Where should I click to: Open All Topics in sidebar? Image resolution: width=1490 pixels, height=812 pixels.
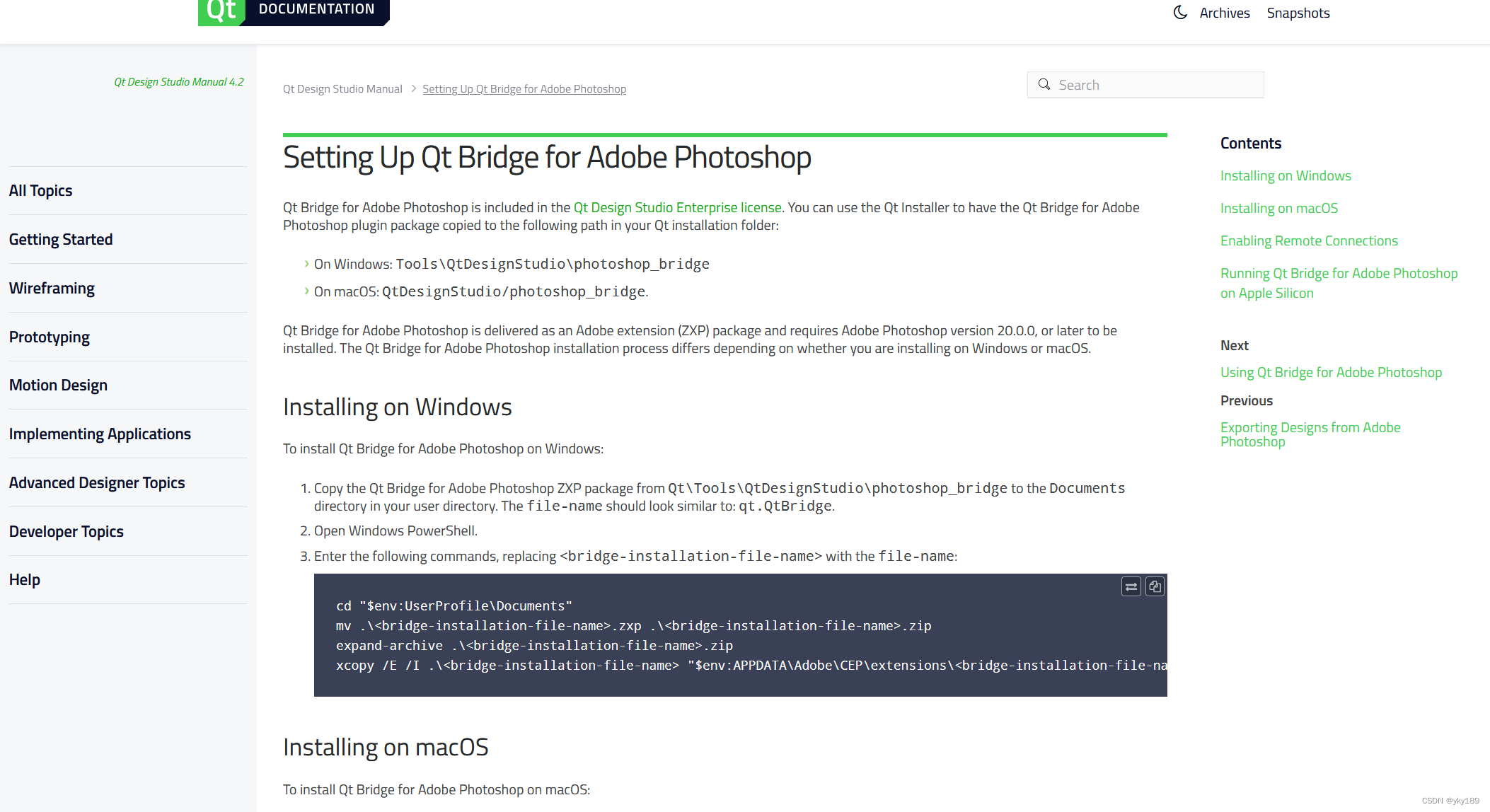tap(41, 191)
